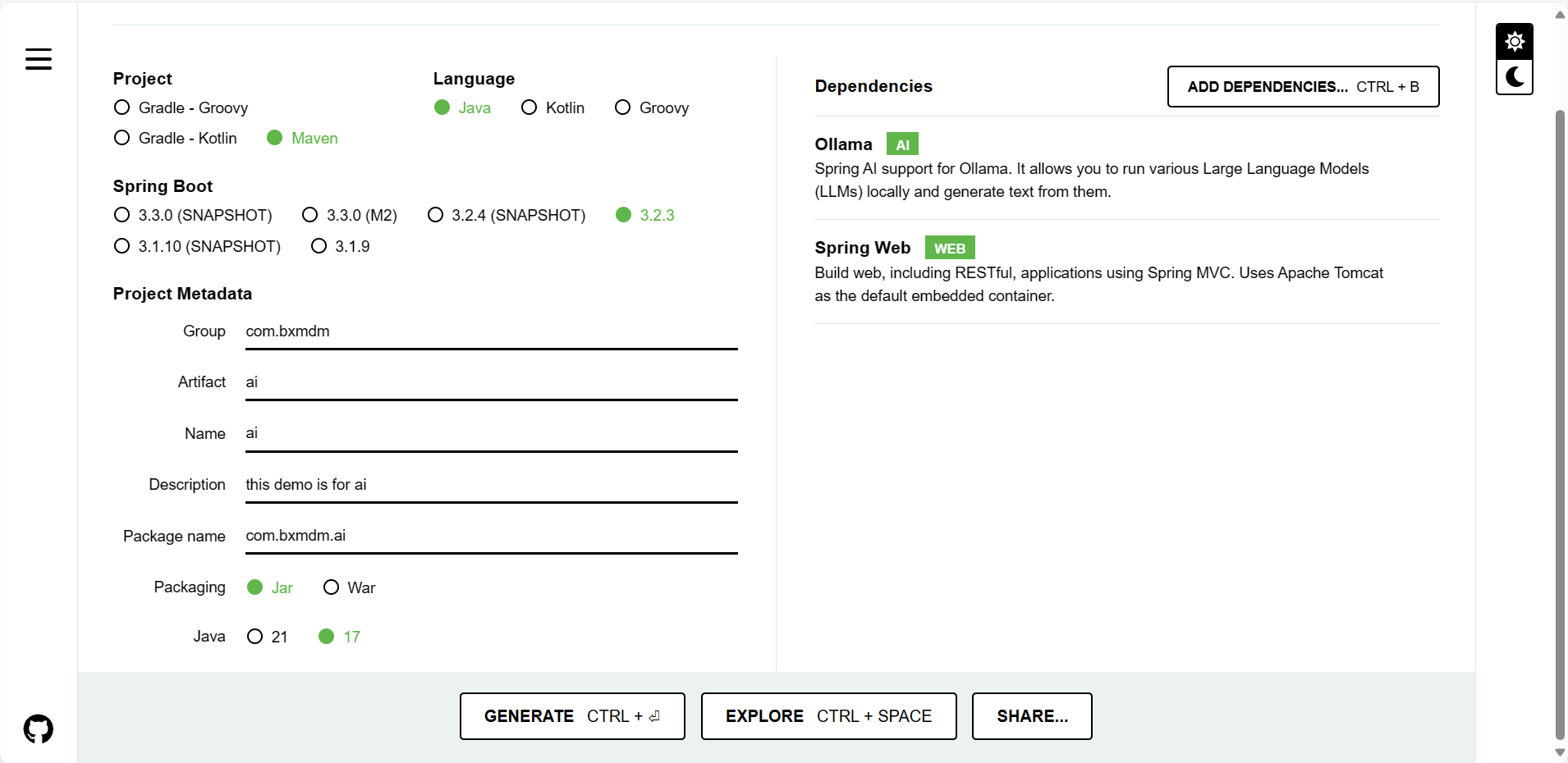Click the GENERATE button

pos(572,716)
